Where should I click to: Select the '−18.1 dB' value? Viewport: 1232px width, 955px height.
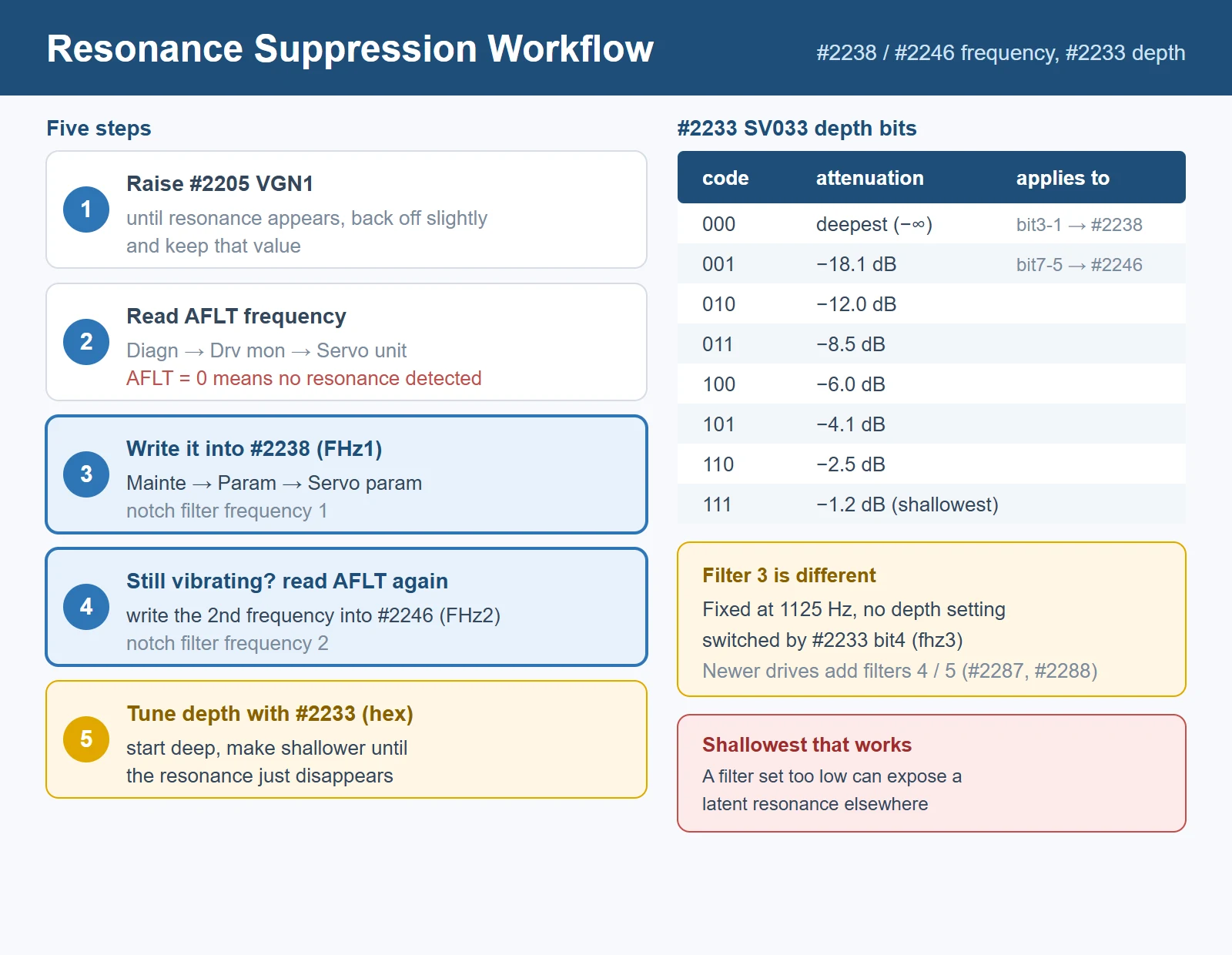pos(856,264)
